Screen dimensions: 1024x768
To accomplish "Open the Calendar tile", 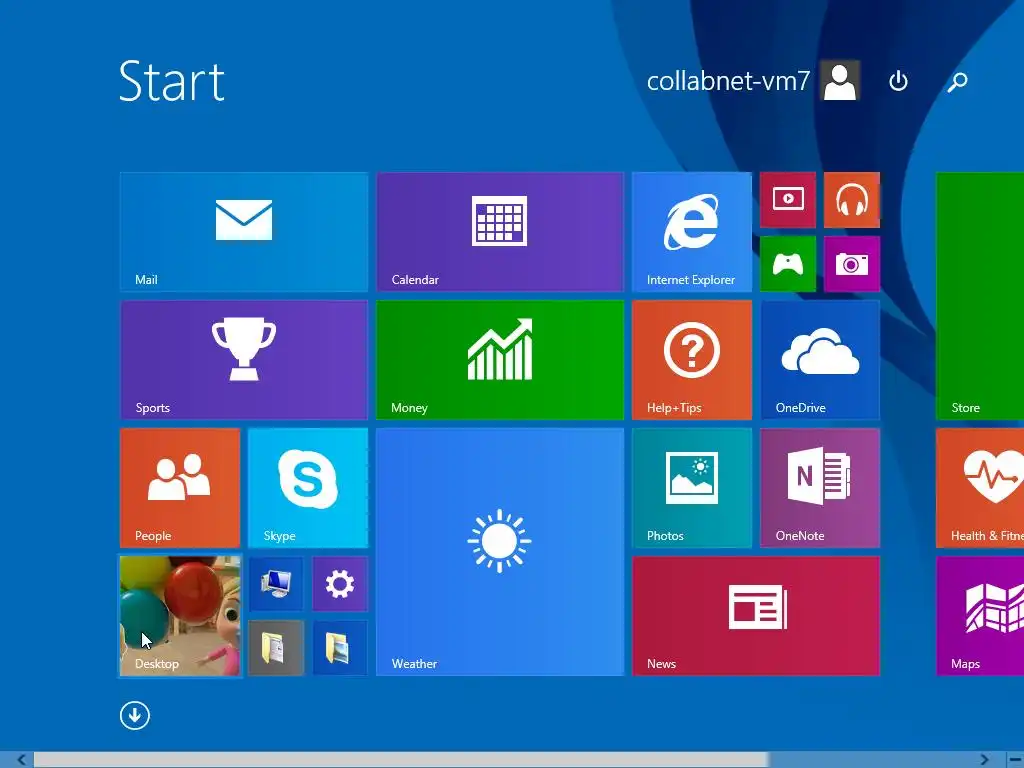I will [x=500, y=232].
